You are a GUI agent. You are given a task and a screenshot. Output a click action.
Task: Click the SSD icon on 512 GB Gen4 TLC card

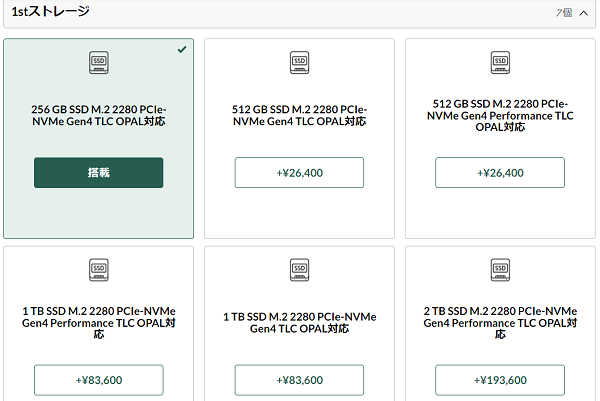click(x=299, y=62)
